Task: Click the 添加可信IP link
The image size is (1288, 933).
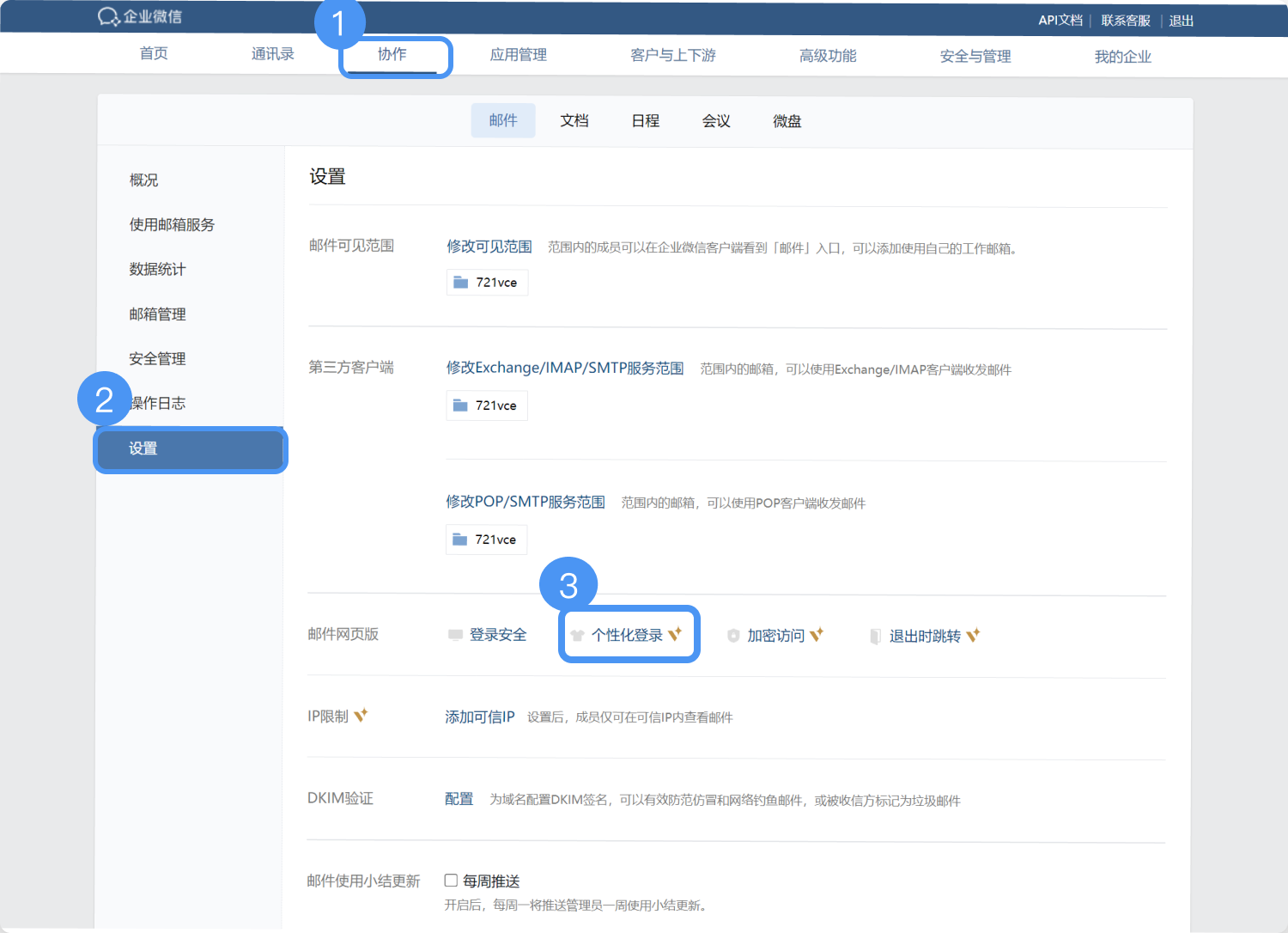Action: click(480, 717)
